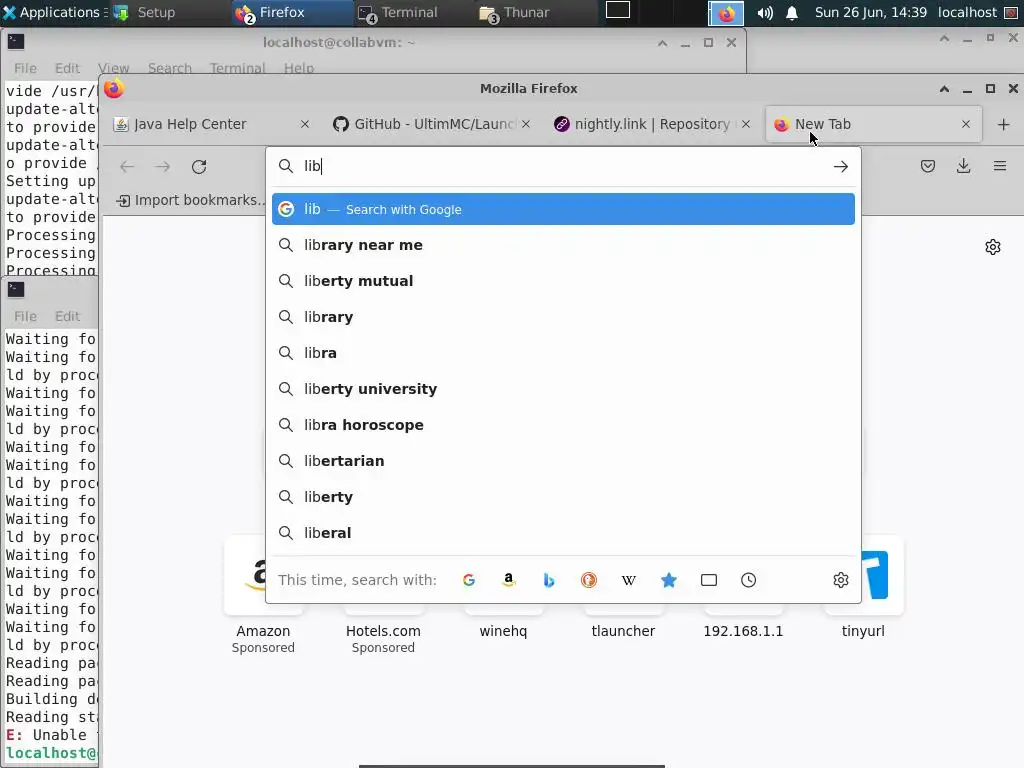Search with Amazon one-off icon
The height and width of the screenshot is (768, 1024).
click(509, 580)
